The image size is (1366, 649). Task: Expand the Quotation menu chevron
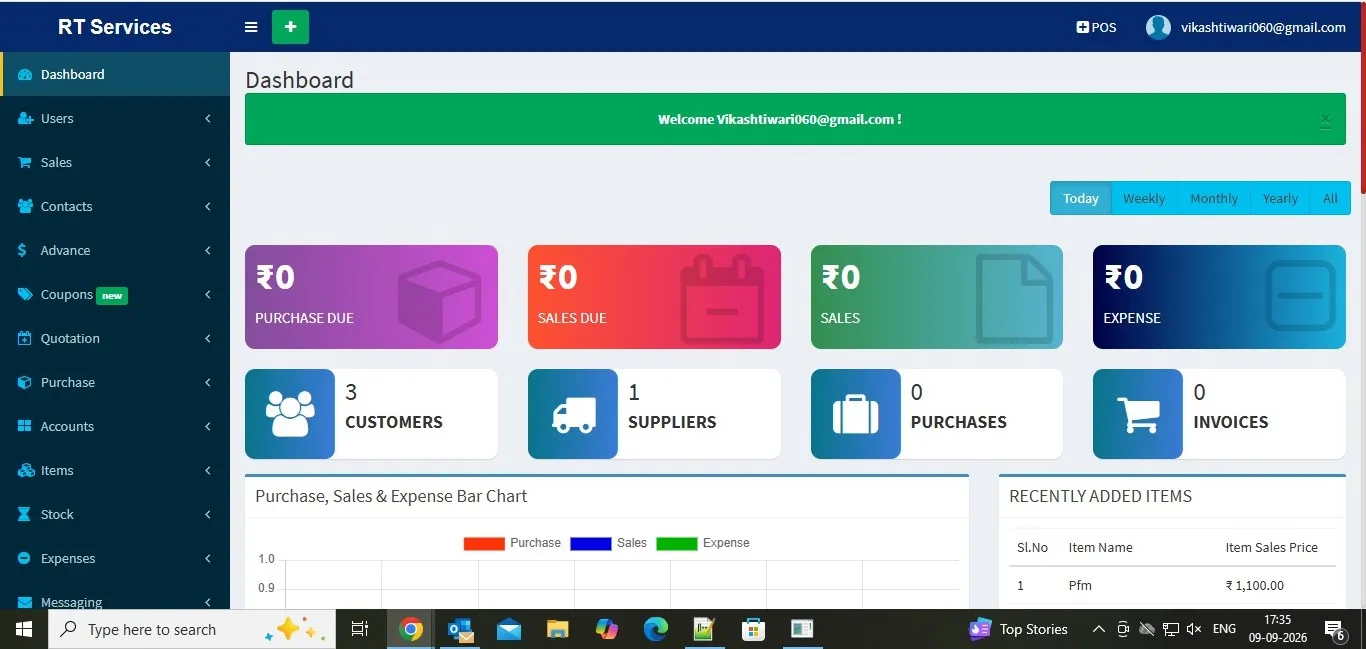(x=208, y=339)
